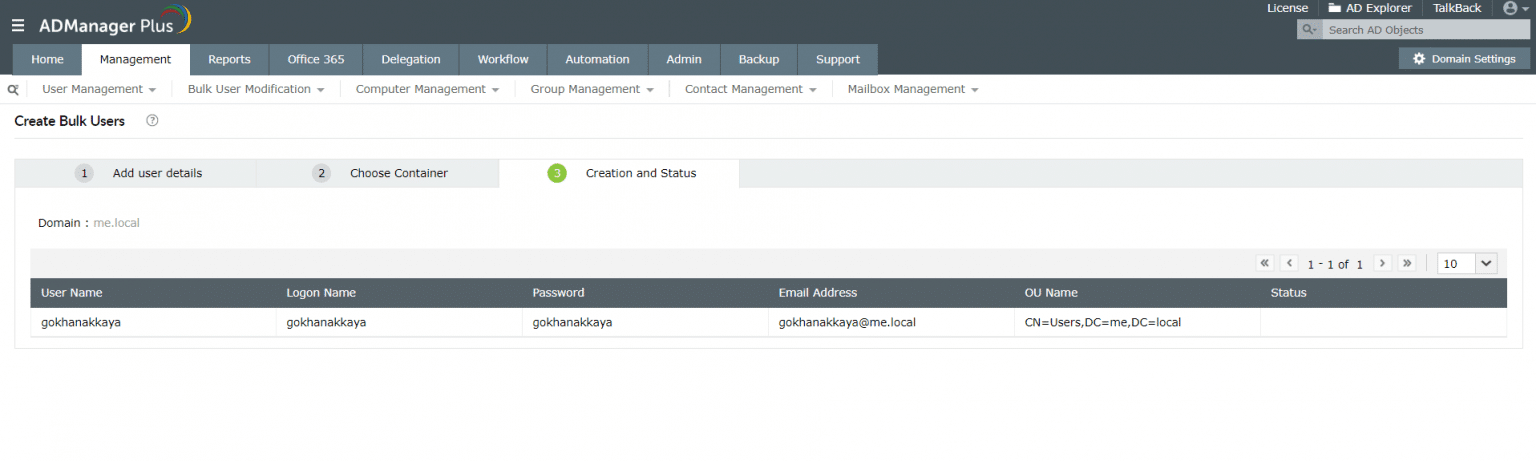The height and width of the screenshot is (461, 1536).
Task: Open AD Explorer folder link
Action: 1369,8
